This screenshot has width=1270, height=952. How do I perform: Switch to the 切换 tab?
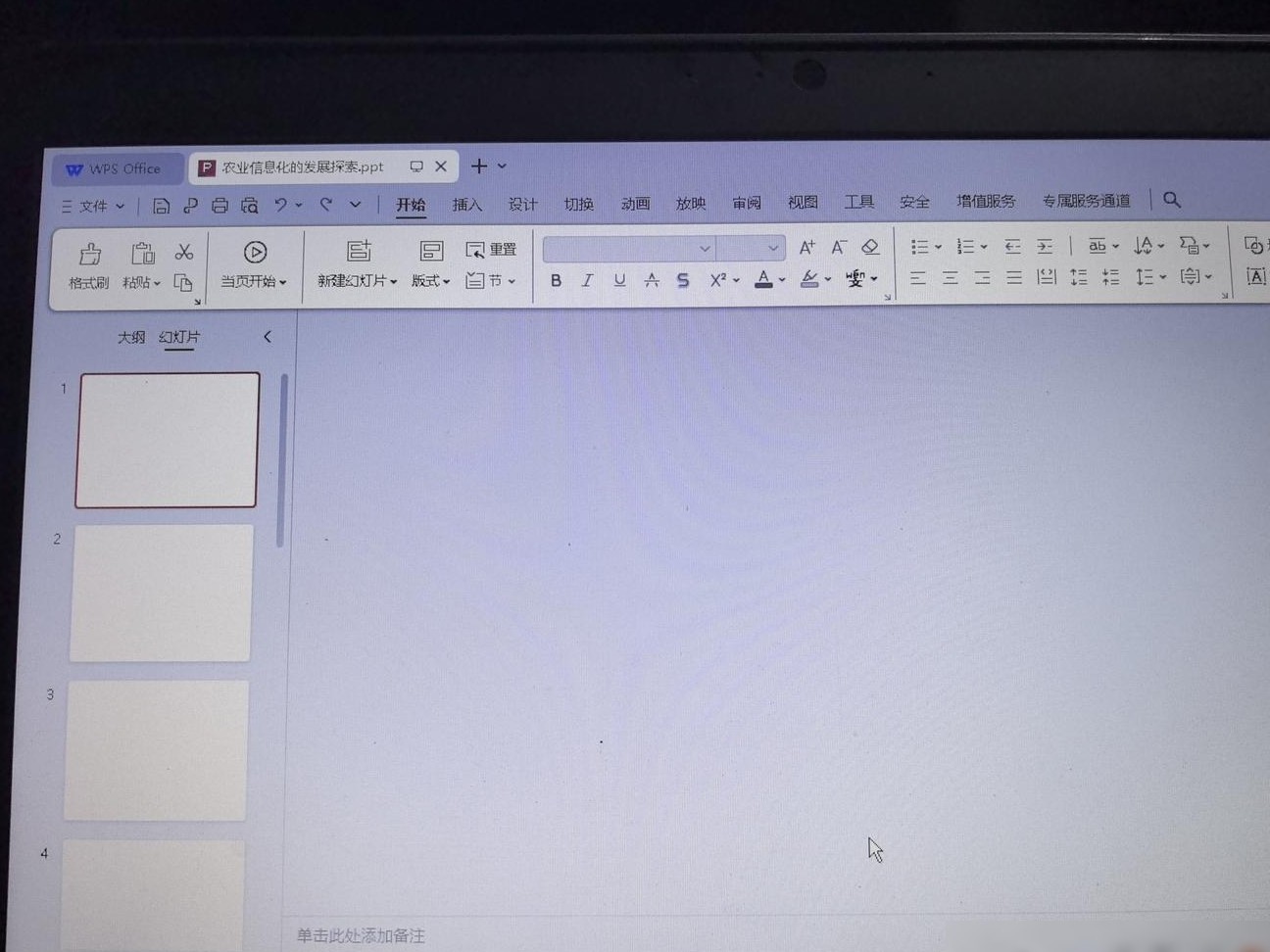[x=579, y=204]
